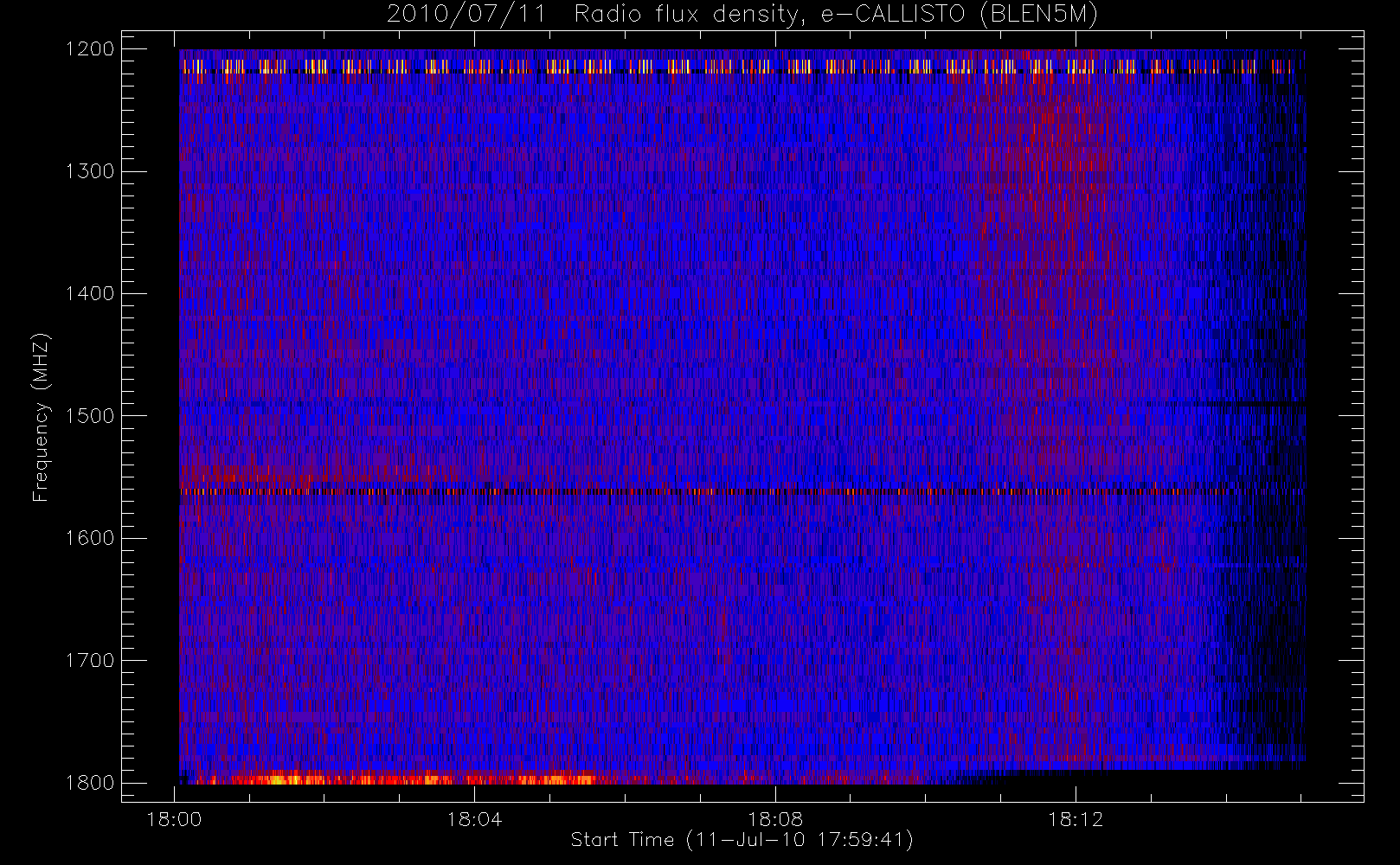Click the 1700 frequency tick label

(x=90, y=661)
